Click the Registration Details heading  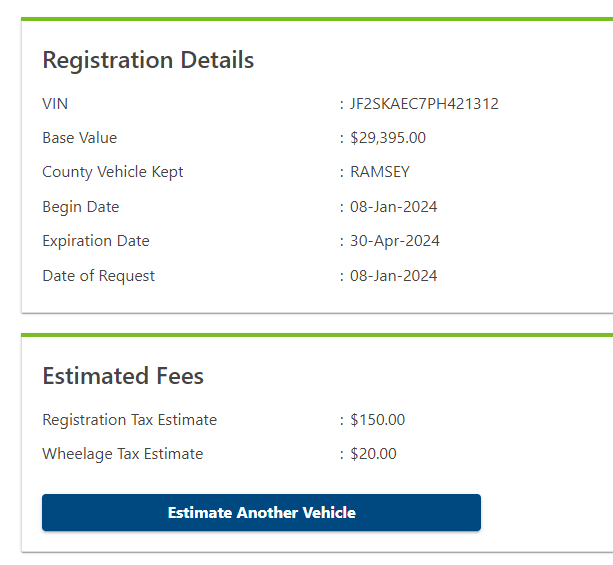point(148,60)
